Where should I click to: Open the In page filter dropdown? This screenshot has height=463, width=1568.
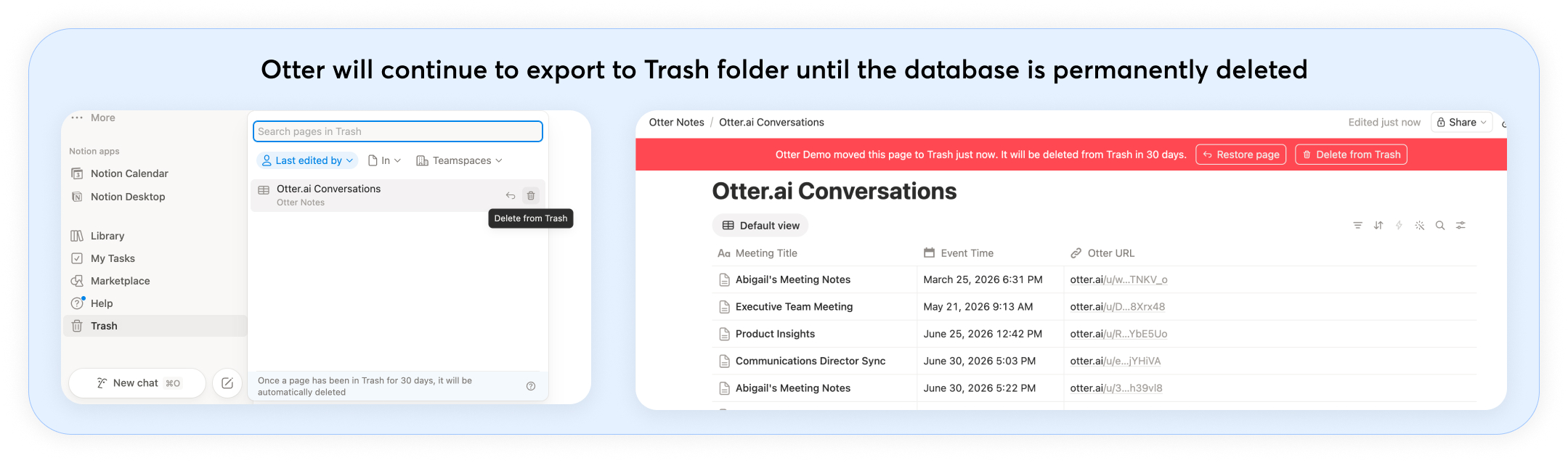[385, 160]
